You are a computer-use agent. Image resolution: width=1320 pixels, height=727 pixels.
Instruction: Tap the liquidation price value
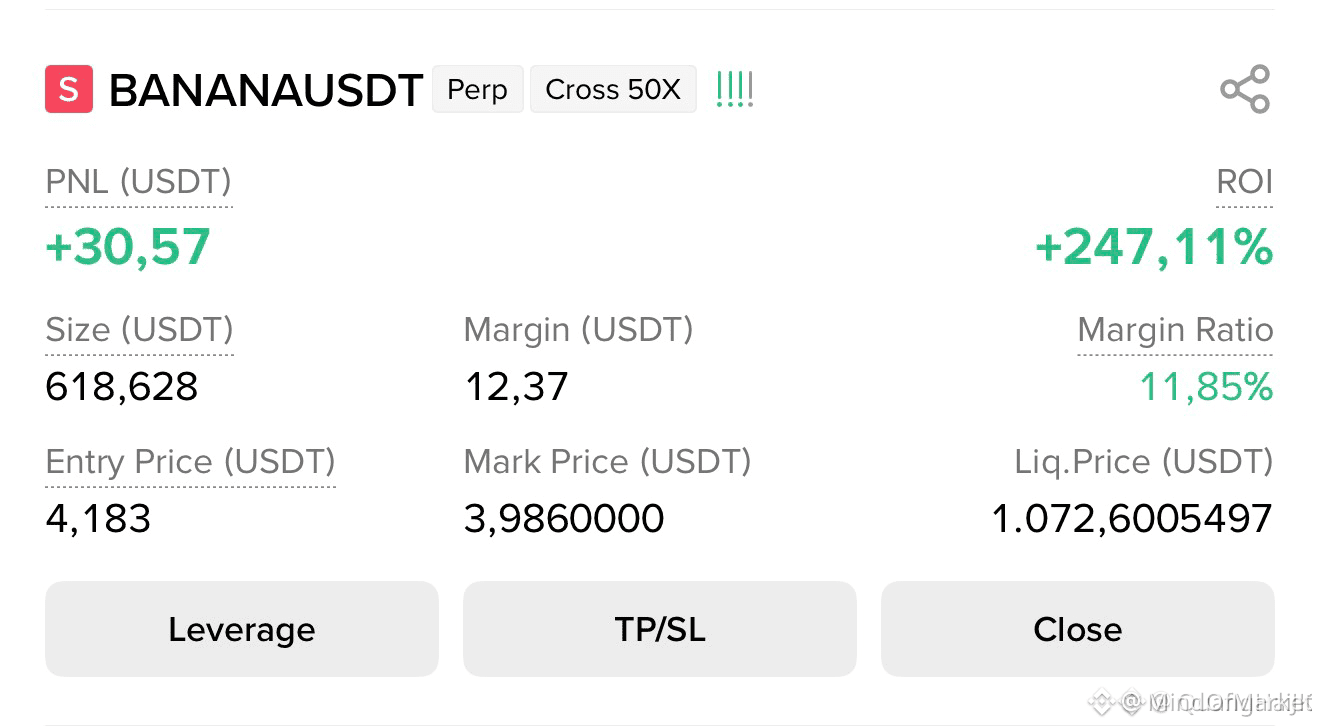pyautogui.click(x=1132, y=519)
